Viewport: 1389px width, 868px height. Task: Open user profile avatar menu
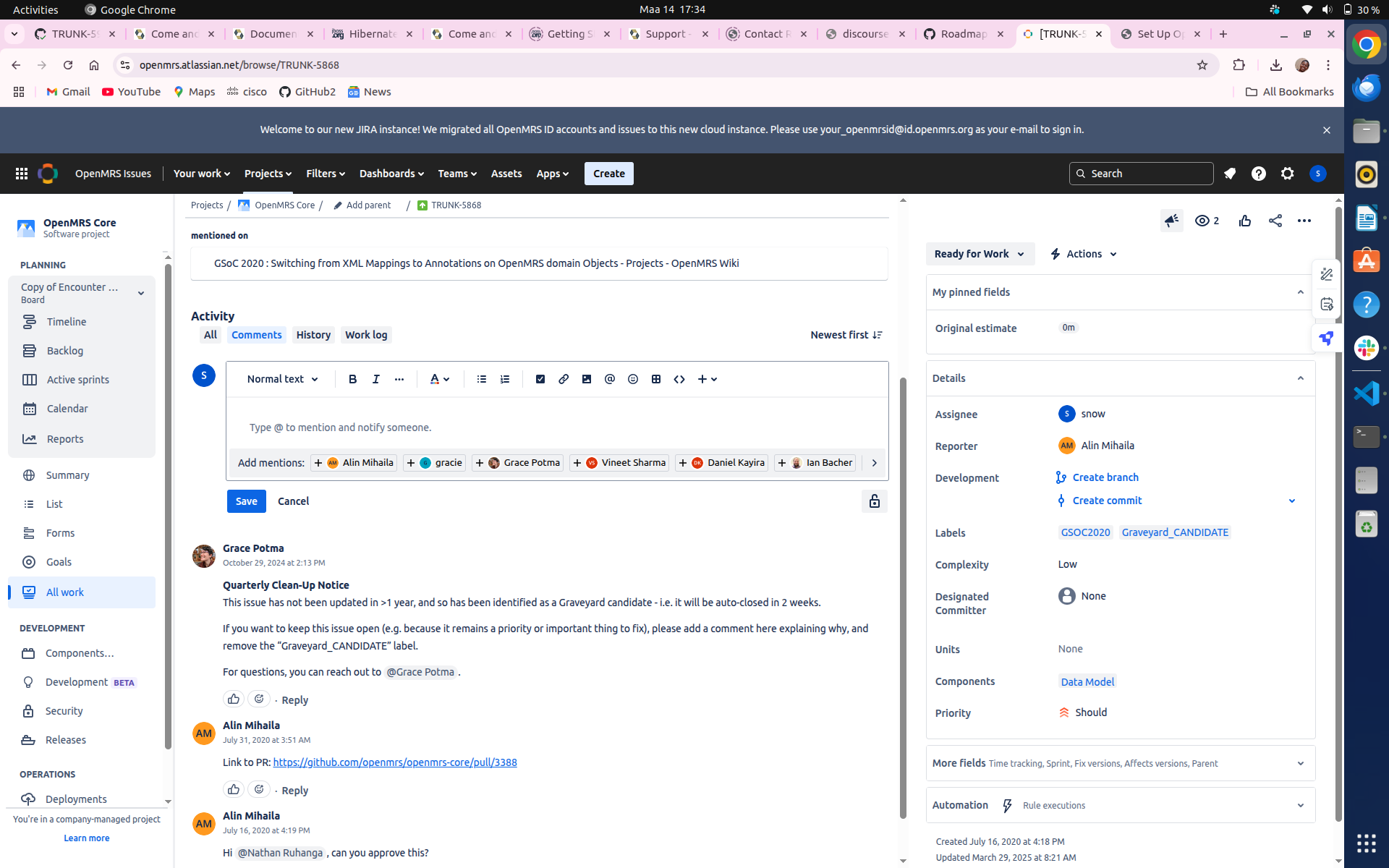pos(1317,174)
